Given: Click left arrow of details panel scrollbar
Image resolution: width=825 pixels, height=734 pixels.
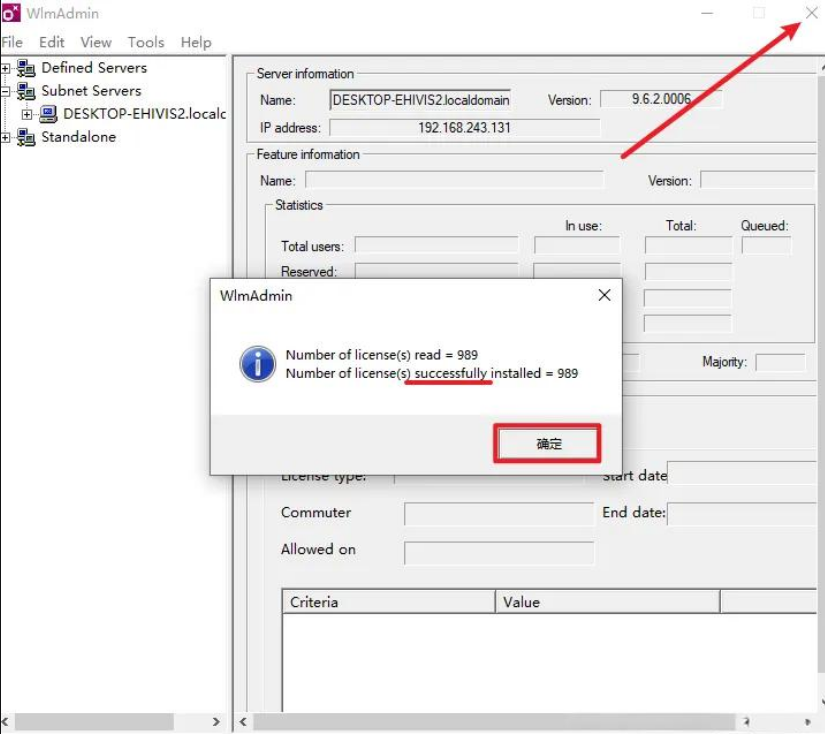Looking at the screenshot, I should click(244, 721).
